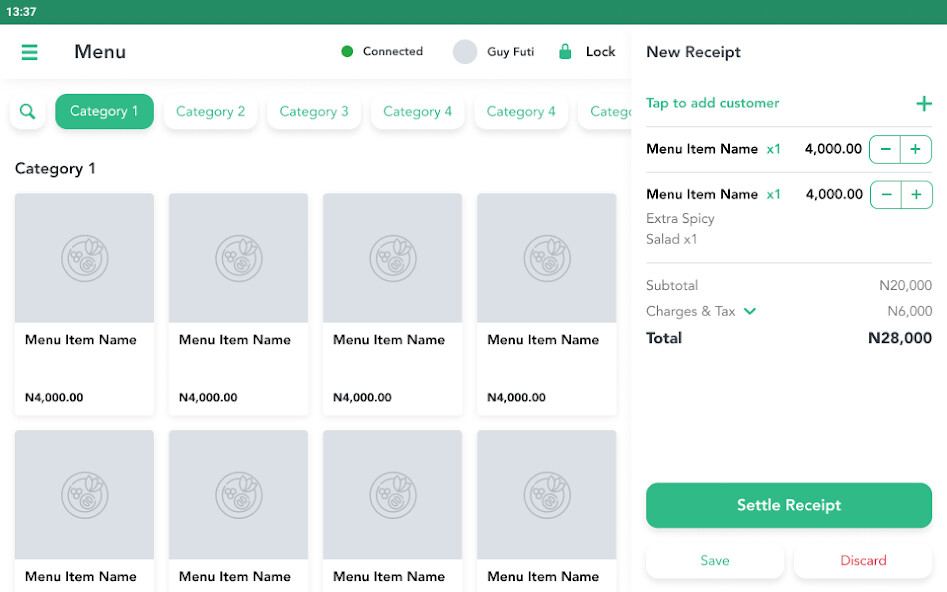Save the current receipt

point(715,561)
